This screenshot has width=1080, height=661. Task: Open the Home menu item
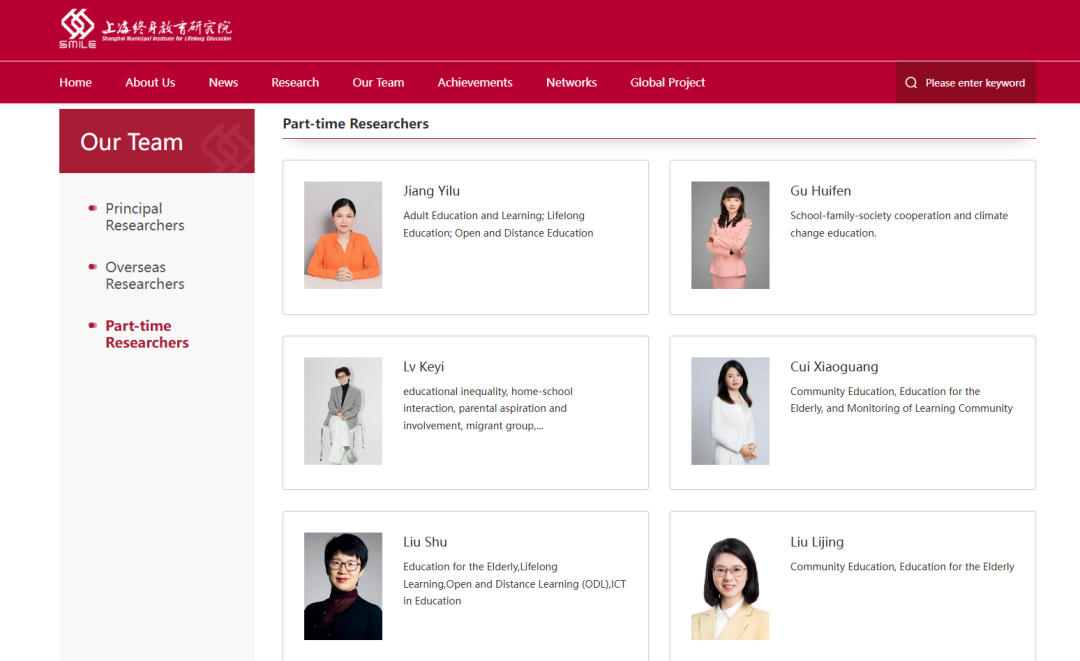point(75,83)
